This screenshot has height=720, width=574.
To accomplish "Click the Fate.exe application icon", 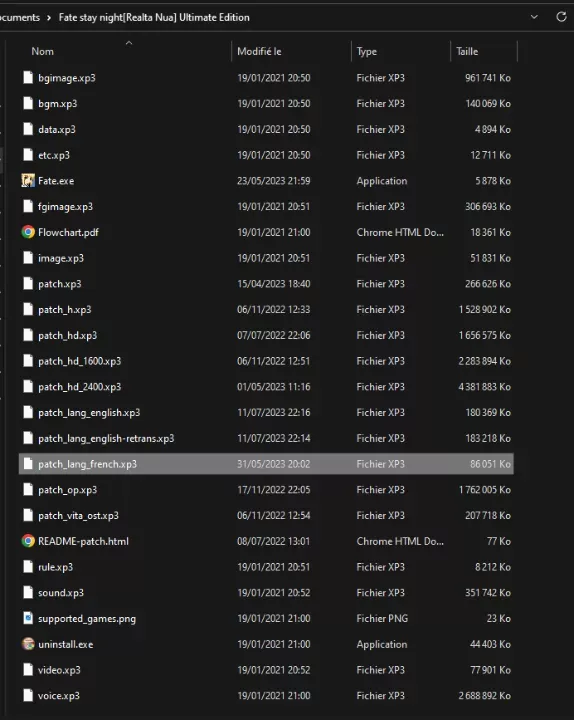I will point(28,181).
